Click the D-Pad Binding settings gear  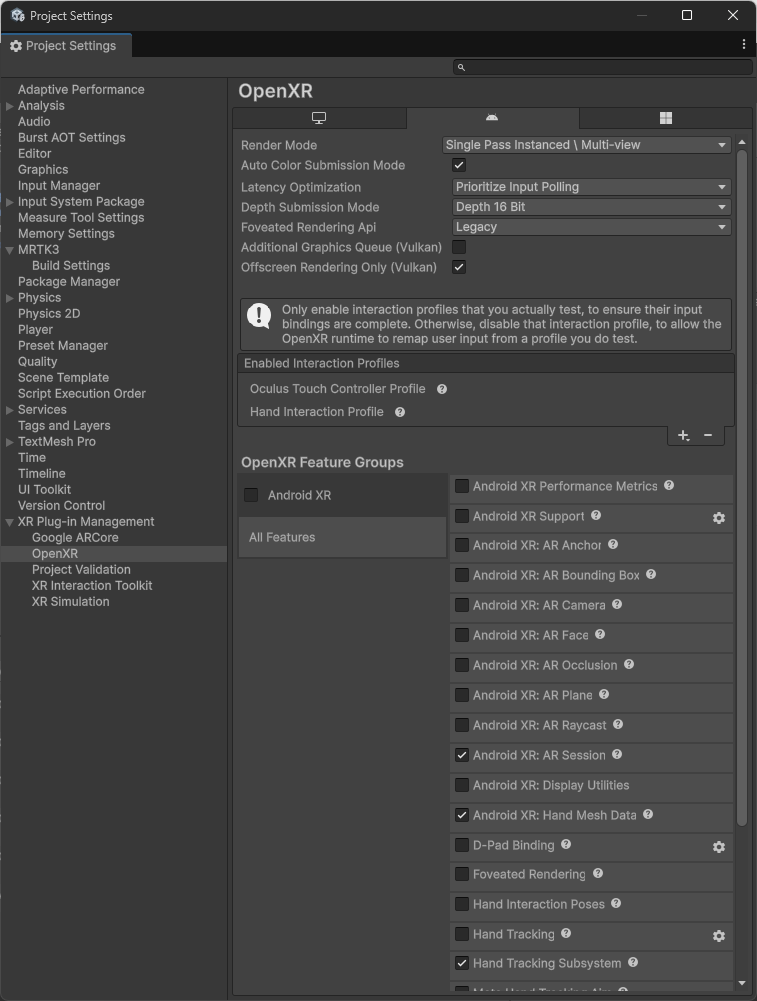(718, 847)
